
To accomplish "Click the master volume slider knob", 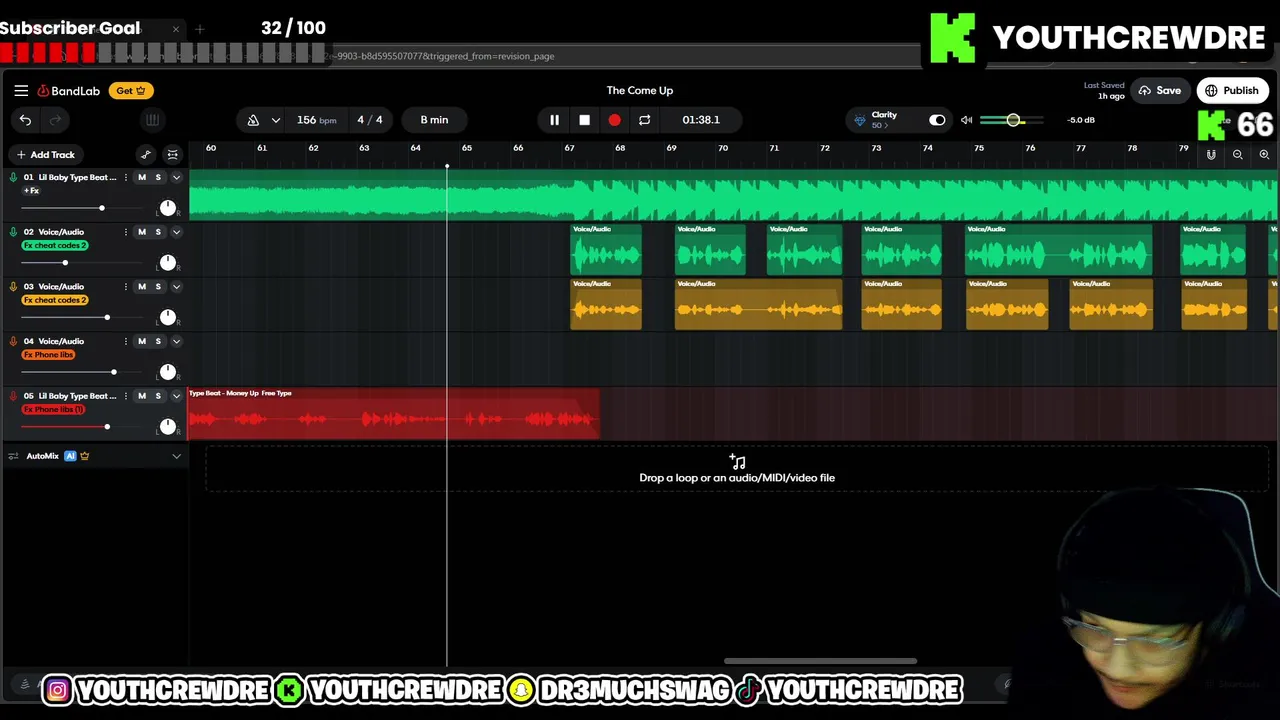I will coord(1013,120).
